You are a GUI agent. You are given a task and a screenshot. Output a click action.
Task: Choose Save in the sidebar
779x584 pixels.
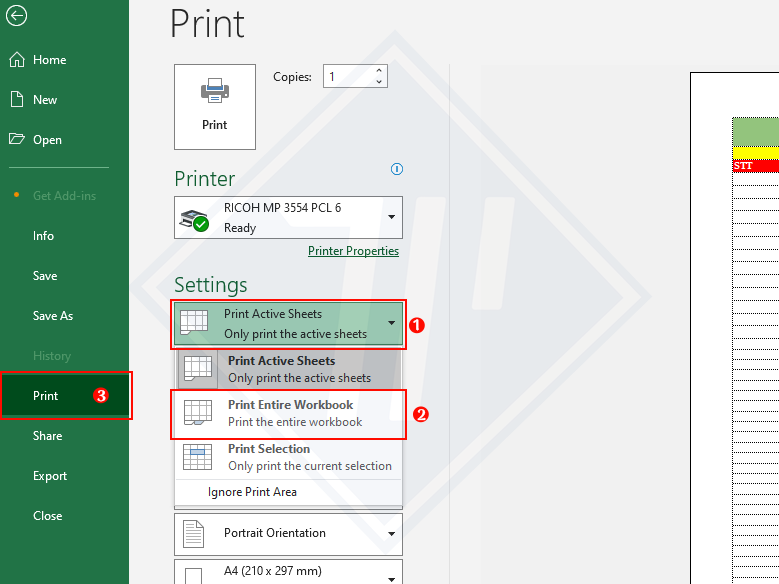pos(45,276)
